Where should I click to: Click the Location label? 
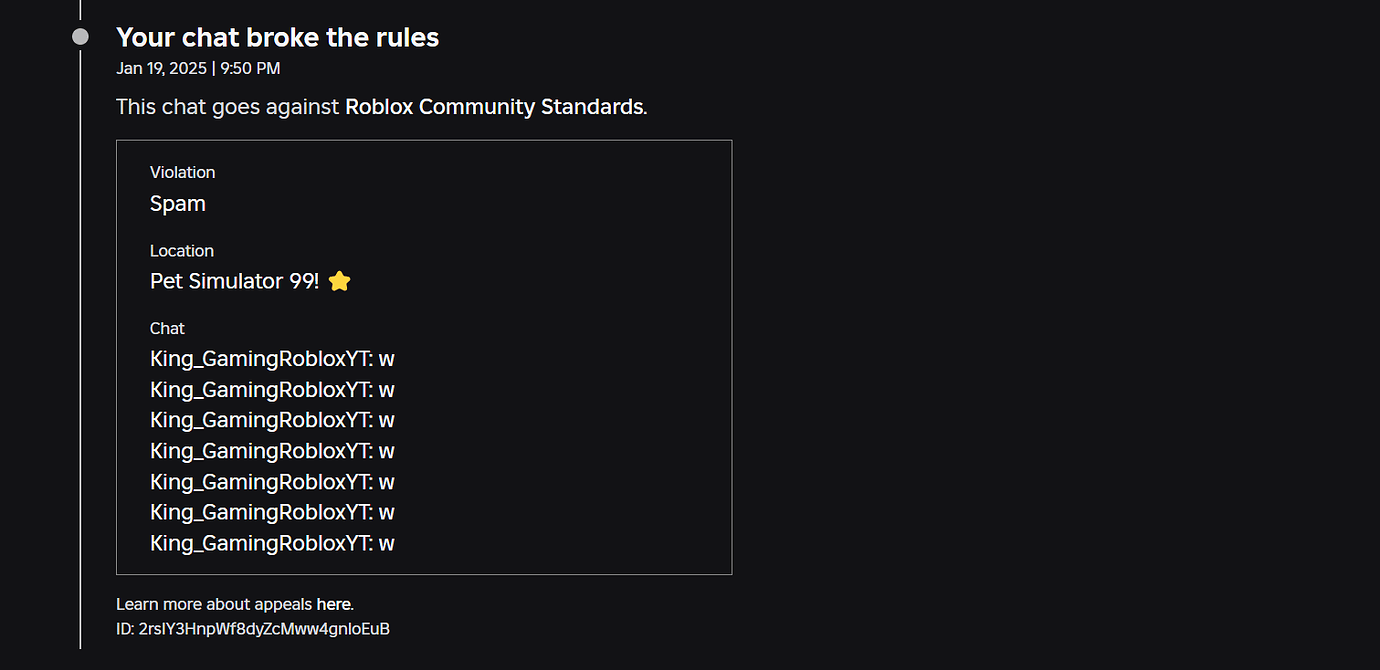coord(182,251)
